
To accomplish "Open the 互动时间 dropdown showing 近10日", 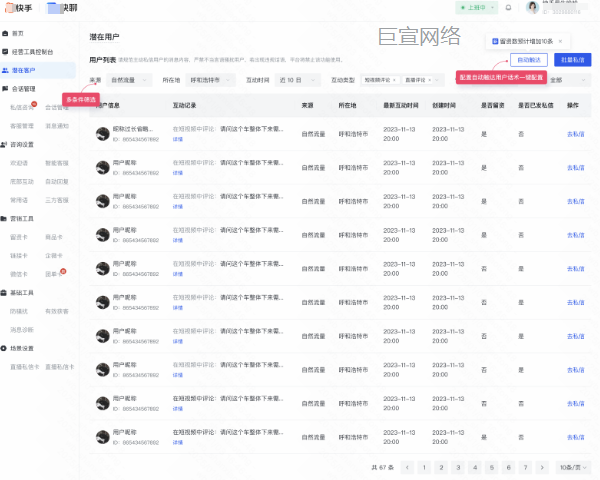I will pos(297,80).
